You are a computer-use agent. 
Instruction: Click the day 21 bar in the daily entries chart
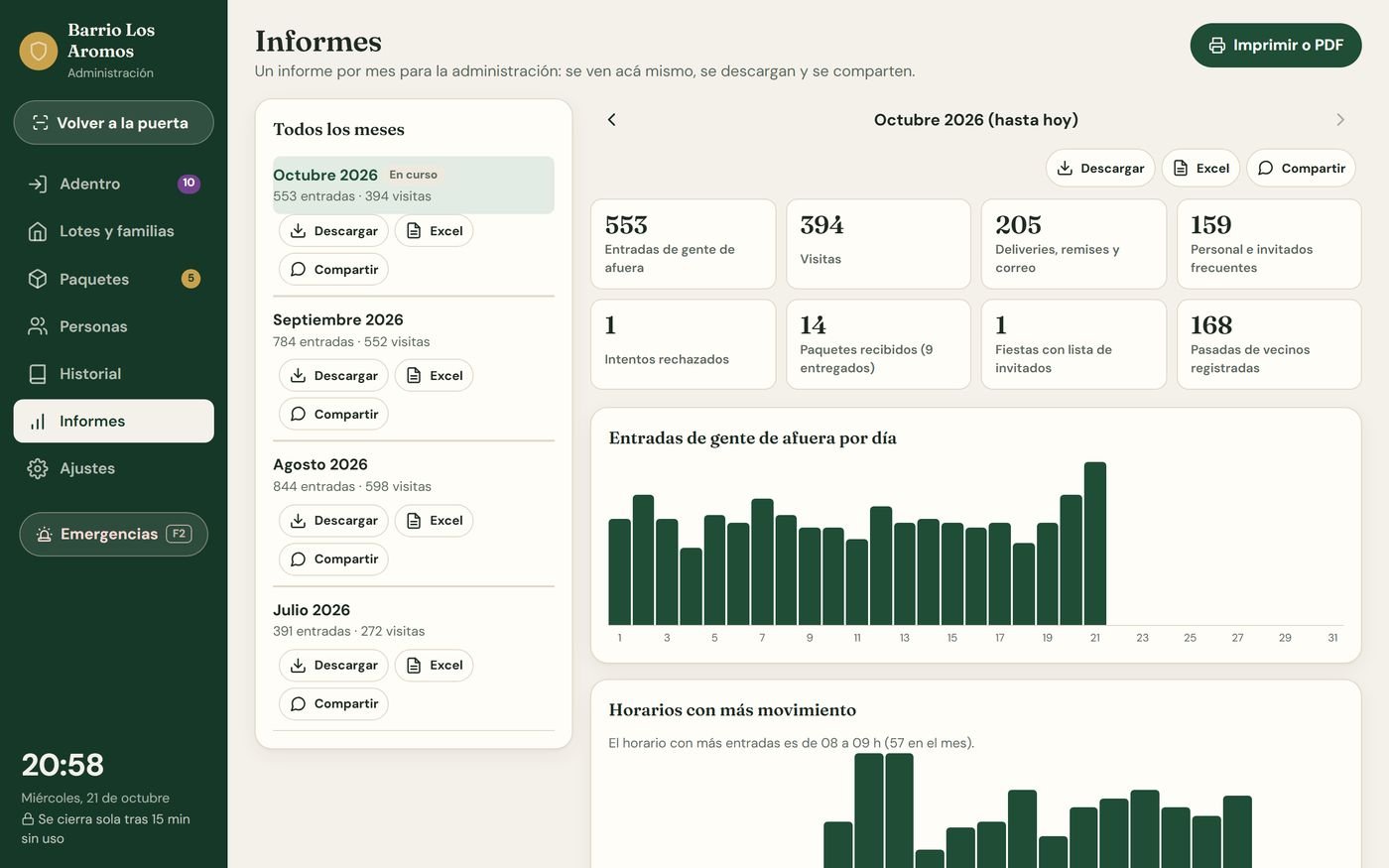[x=1095, y=544]
